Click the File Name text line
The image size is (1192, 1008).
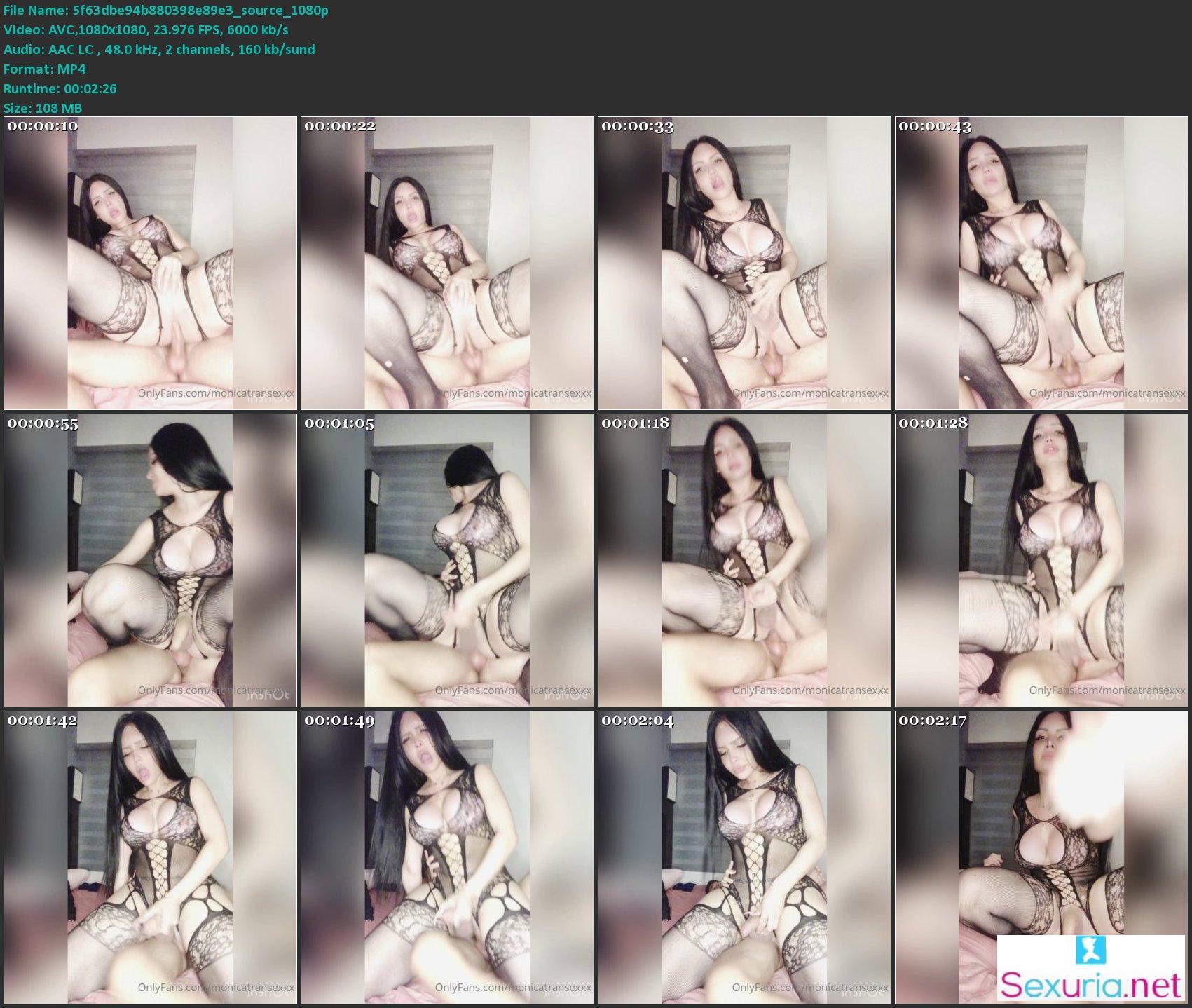pos(166,10)
